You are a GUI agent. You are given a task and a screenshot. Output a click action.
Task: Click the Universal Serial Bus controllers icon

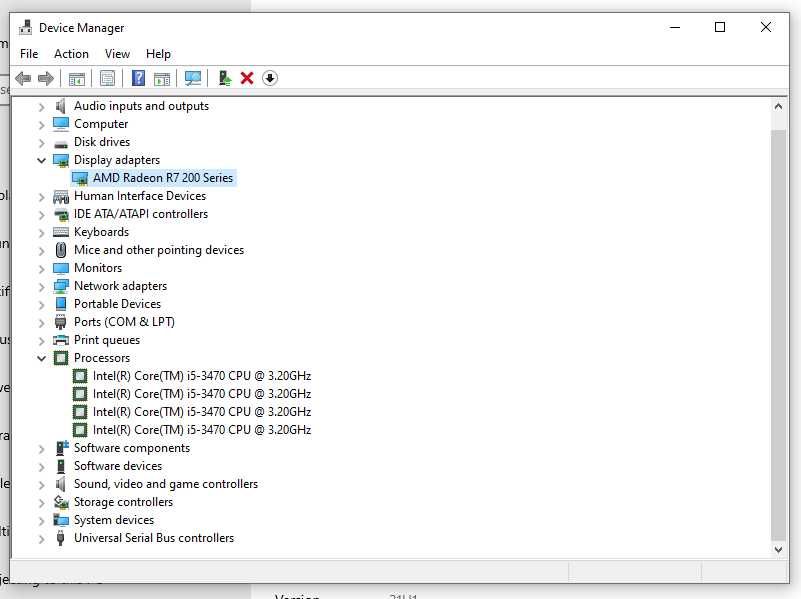[60, 538]
